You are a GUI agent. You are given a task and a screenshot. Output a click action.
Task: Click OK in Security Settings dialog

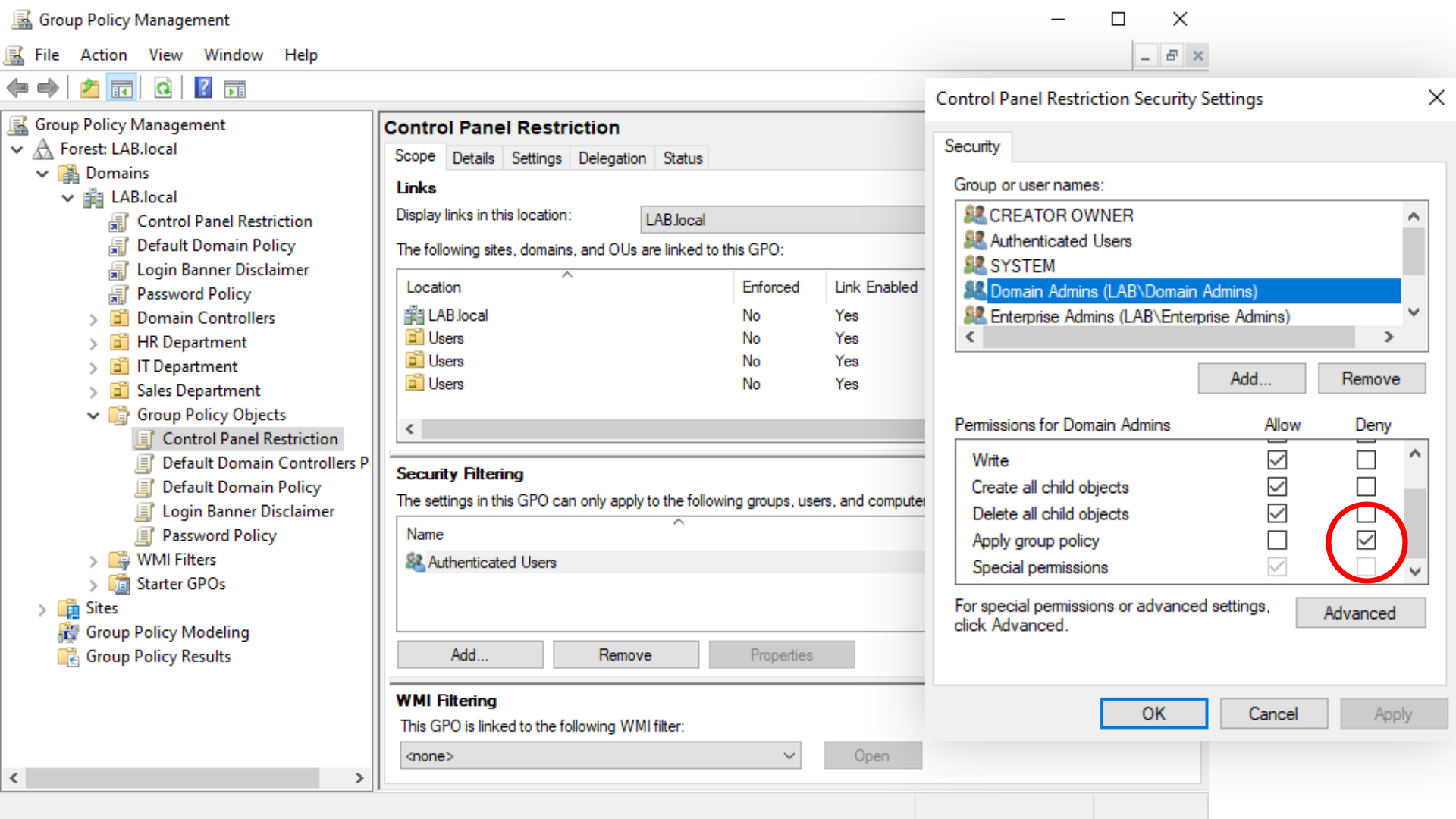tap(1153, 714)
